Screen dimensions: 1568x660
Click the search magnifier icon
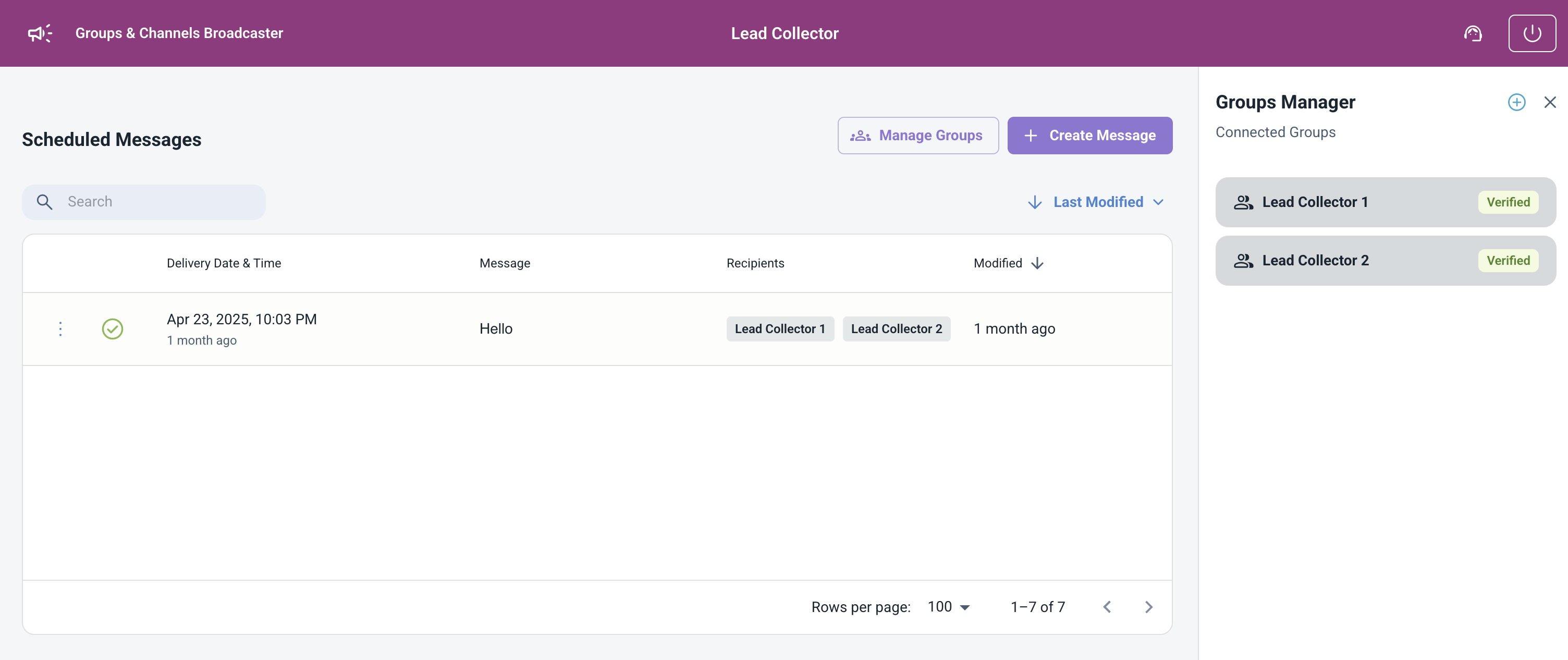(x=44, y=202)
